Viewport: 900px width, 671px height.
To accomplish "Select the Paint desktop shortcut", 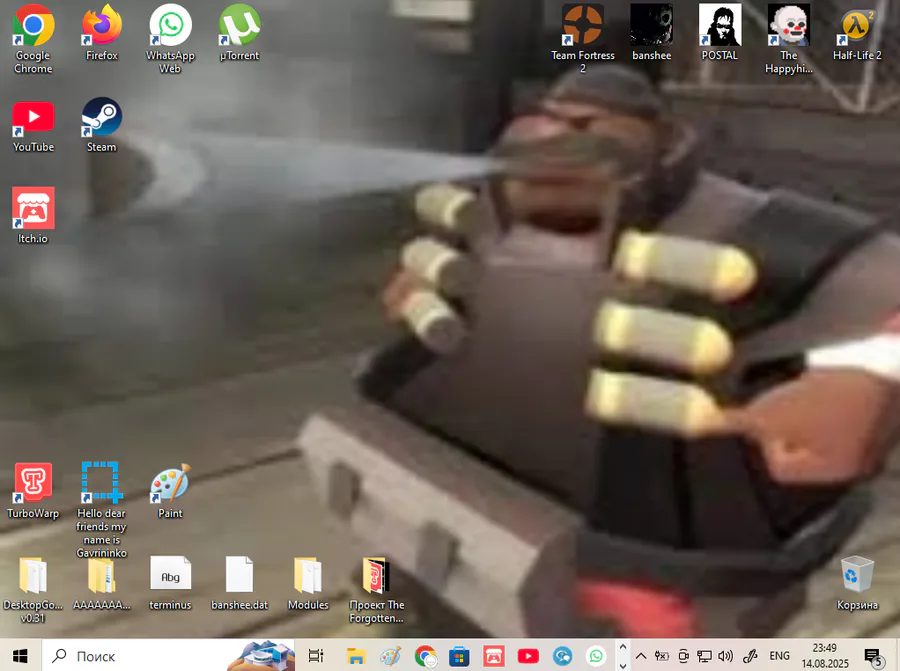I will pyautogui.click(x=170, y=491).
